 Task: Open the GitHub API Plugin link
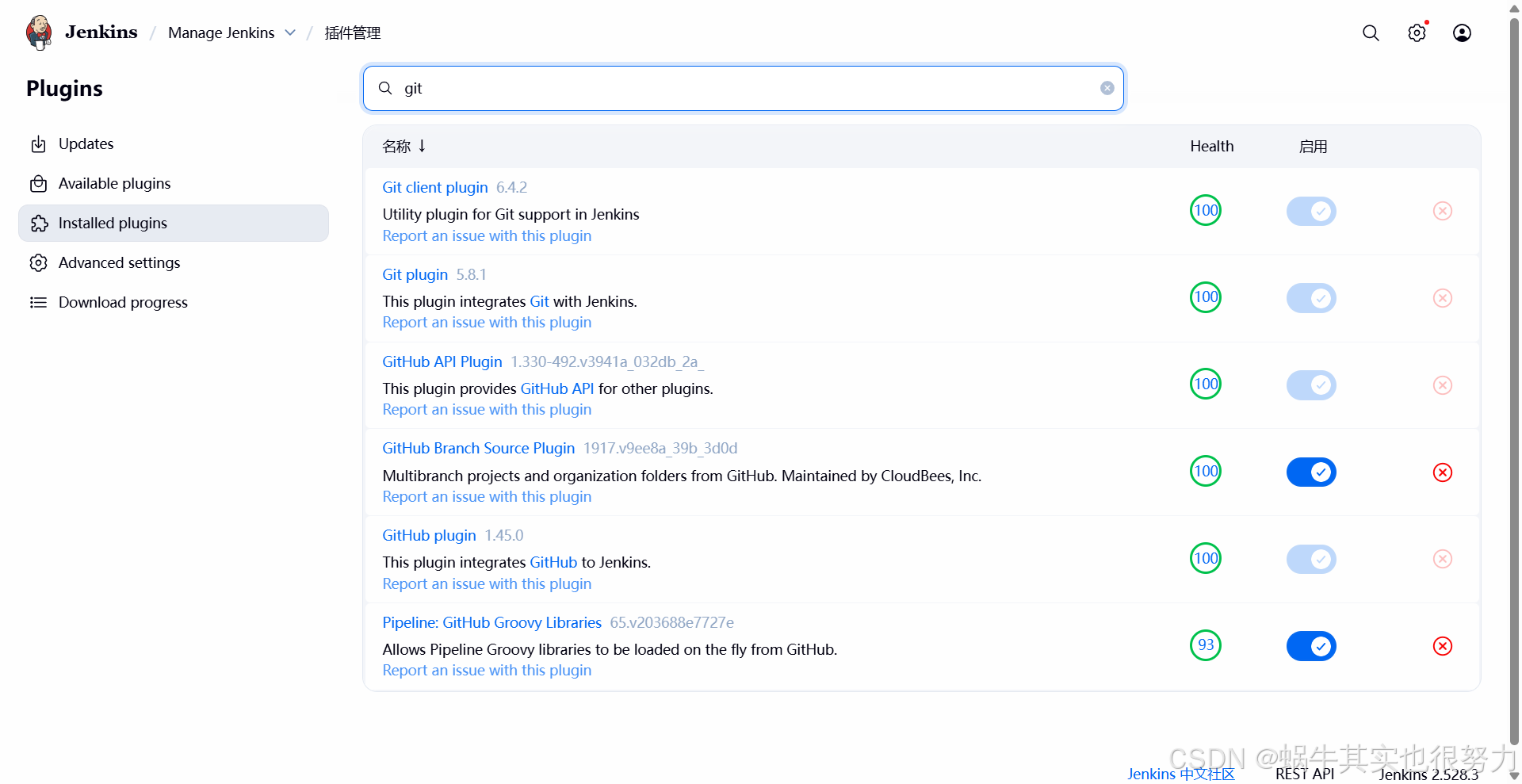pos(442,361)
